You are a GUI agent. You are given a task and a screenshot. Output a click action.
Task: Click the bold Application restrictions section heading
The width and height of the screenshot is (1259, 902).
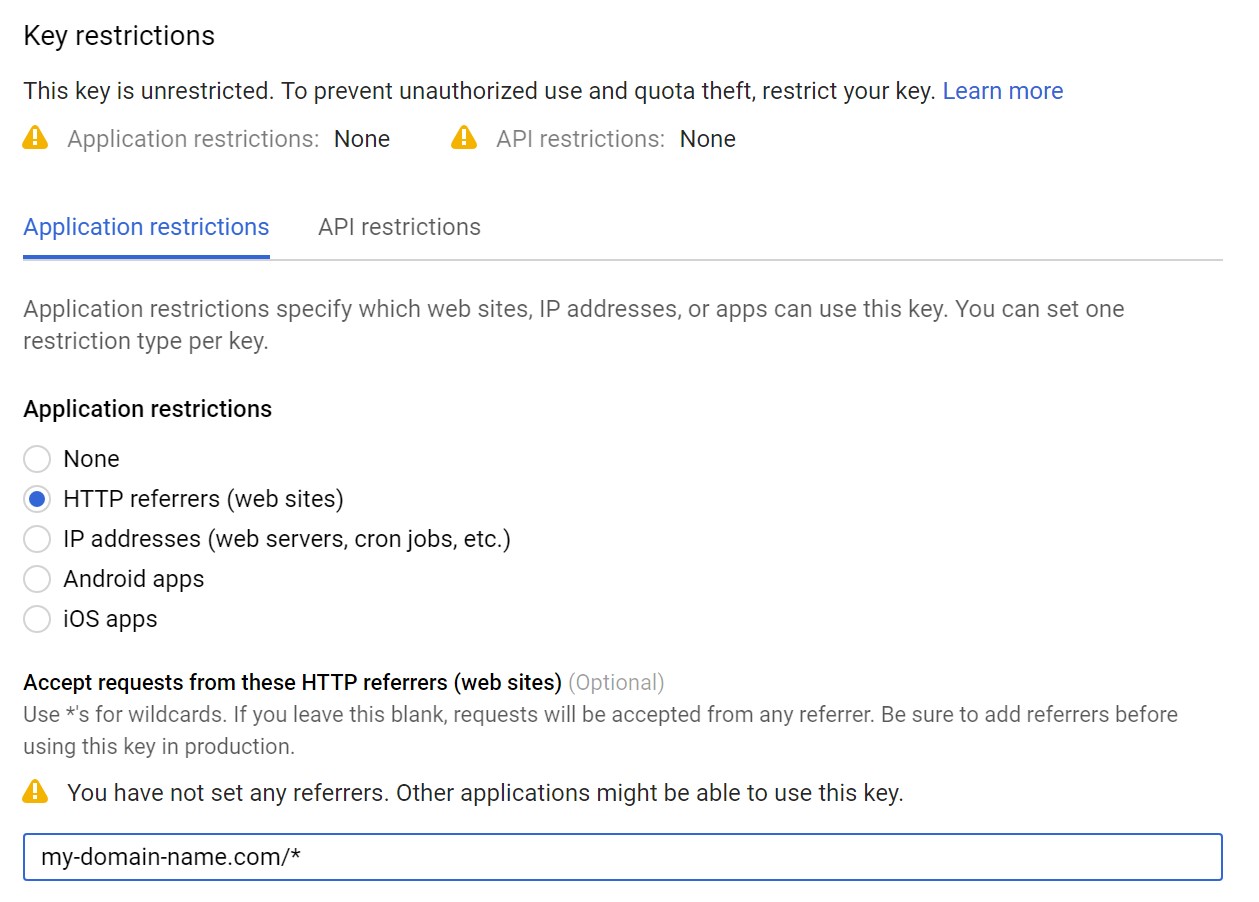[x=148, y=409]
